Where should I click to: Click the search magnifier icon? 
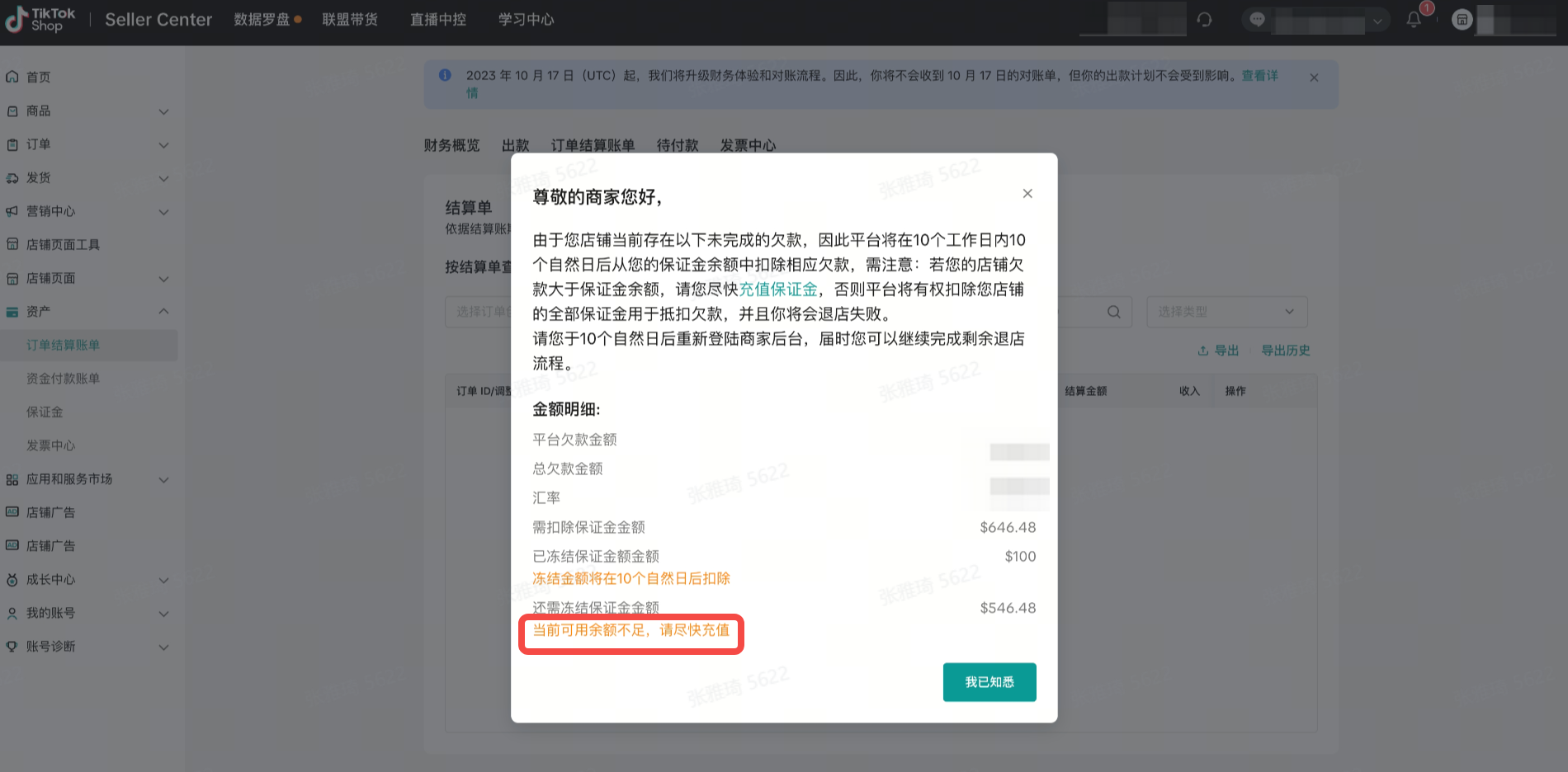pos(1113,312)
